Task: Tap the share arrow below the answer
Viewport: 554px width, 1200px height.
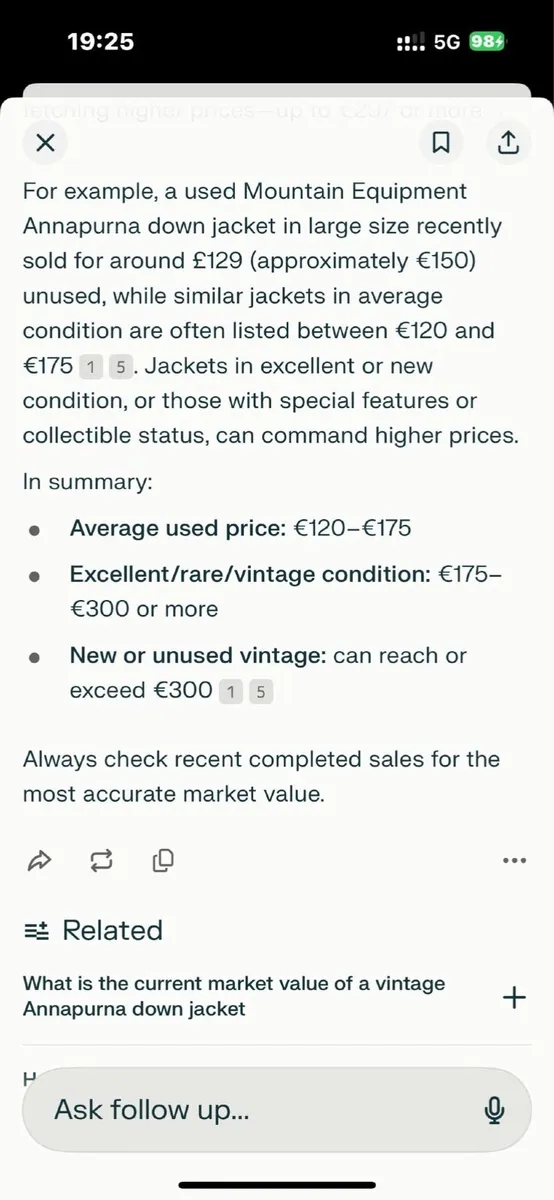Action: click(39, 859)
